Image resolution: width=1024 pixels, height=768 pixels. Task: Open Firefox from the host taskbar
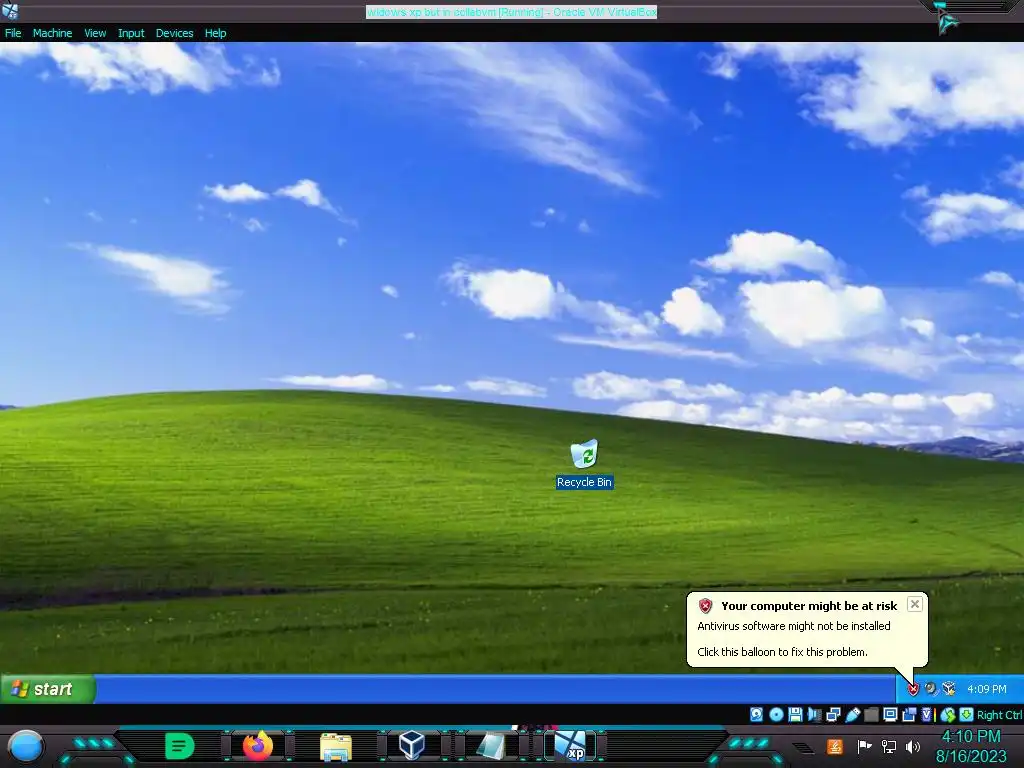pos(258,745)
